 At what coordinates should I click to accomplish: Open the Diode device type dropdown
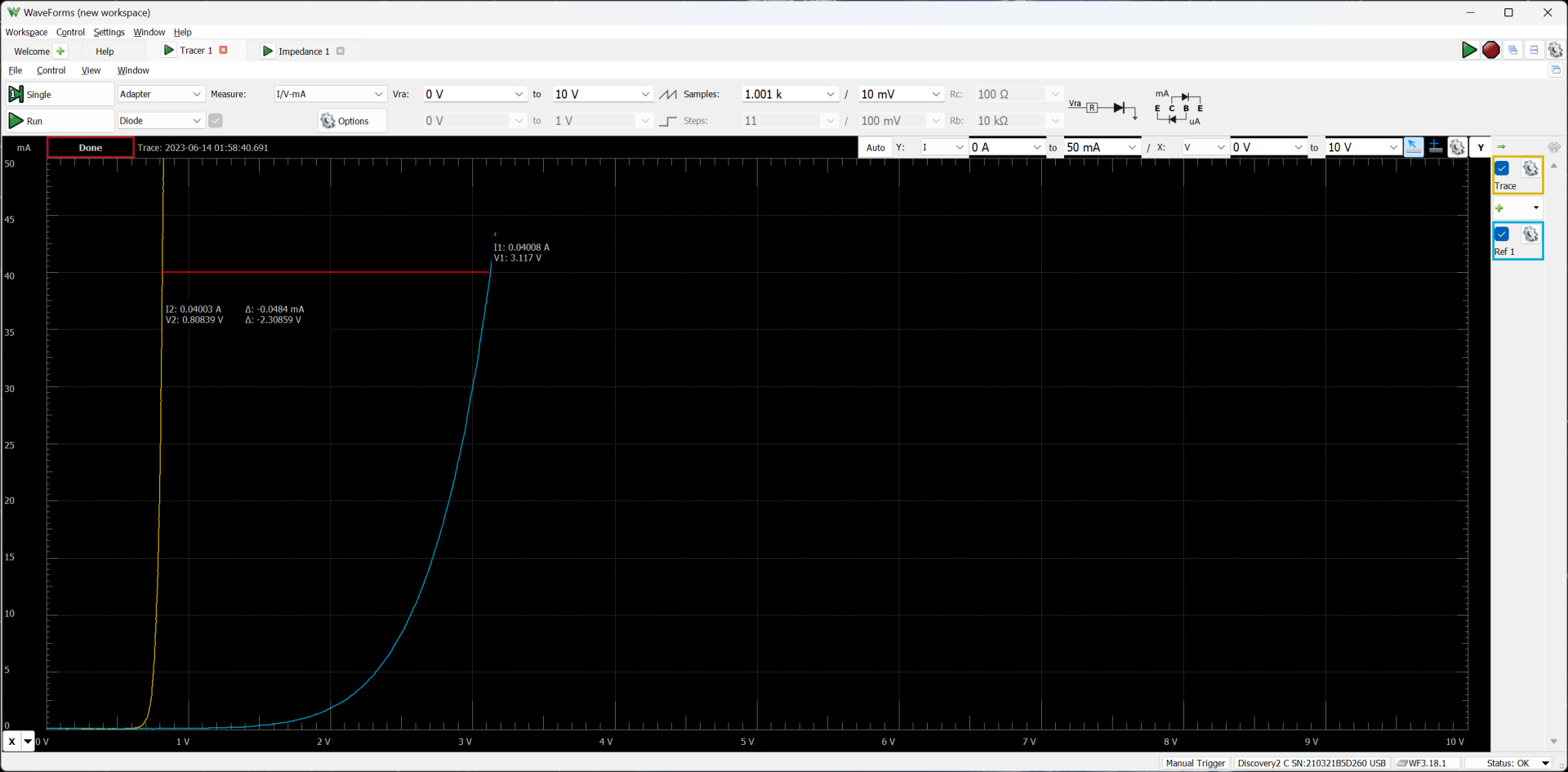[x=196, y=121]
